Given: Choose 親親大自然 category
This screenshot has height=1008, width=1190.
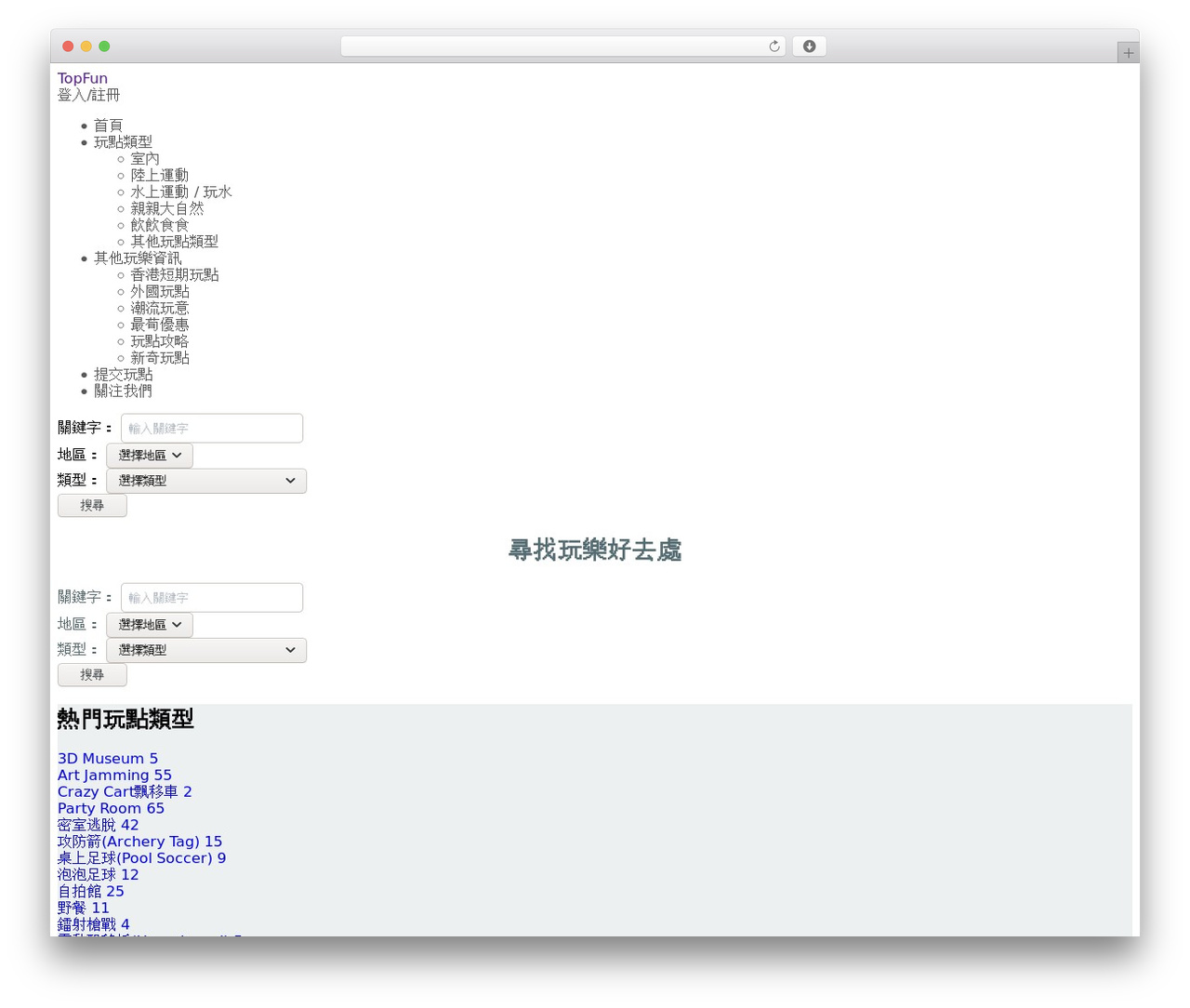Looking at the screenshot, I should [167, 209].
